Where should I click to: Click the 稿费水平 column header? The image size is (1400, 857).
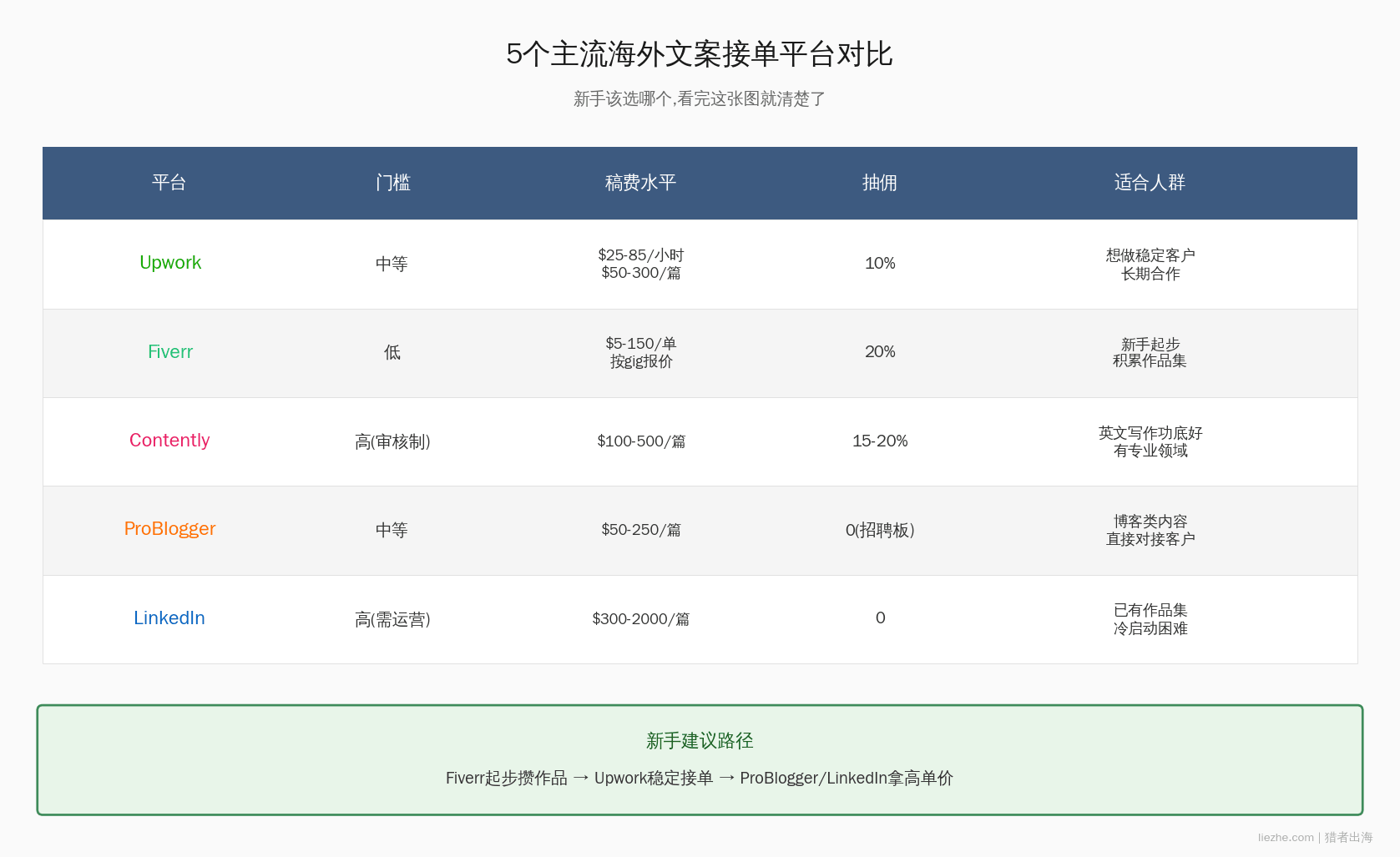tap(640, 183)
